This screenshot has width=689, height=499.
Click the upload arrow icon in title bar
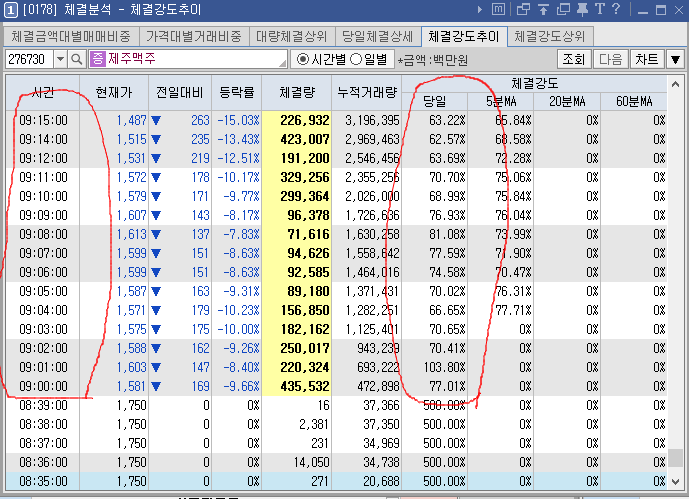tap(542, 10)
